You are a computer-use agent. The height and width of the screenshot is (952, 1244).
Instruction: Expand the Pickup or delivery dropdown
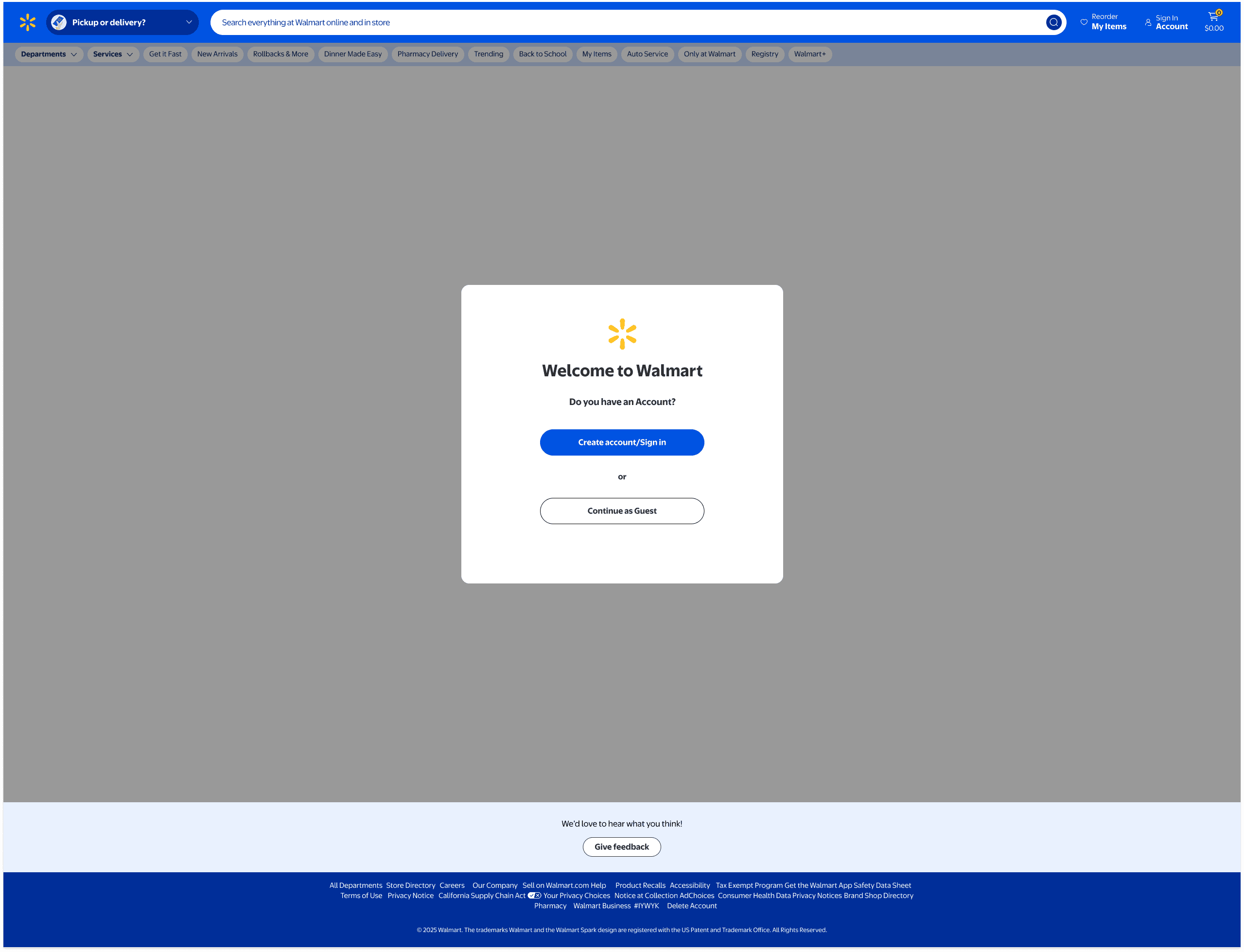point(189,23)
